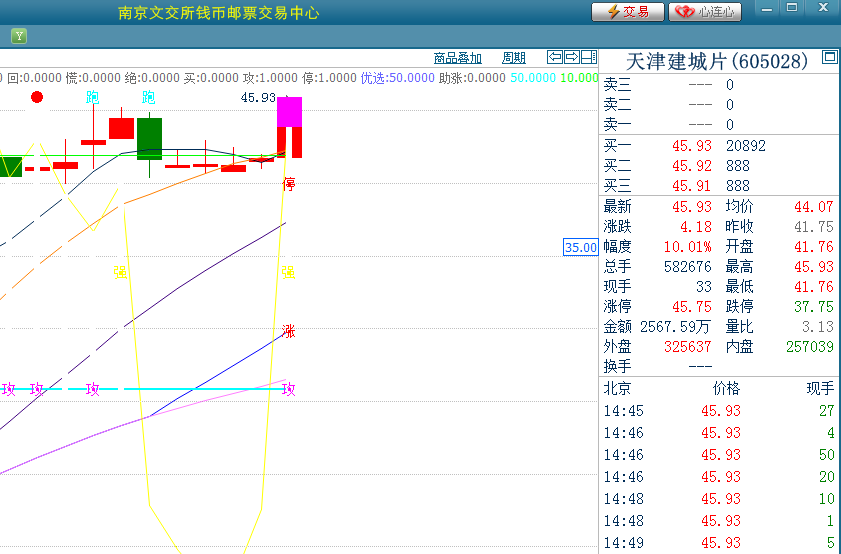Select the 总手 value 582676
The image size is (841, 554).
[x=688, y=267]
